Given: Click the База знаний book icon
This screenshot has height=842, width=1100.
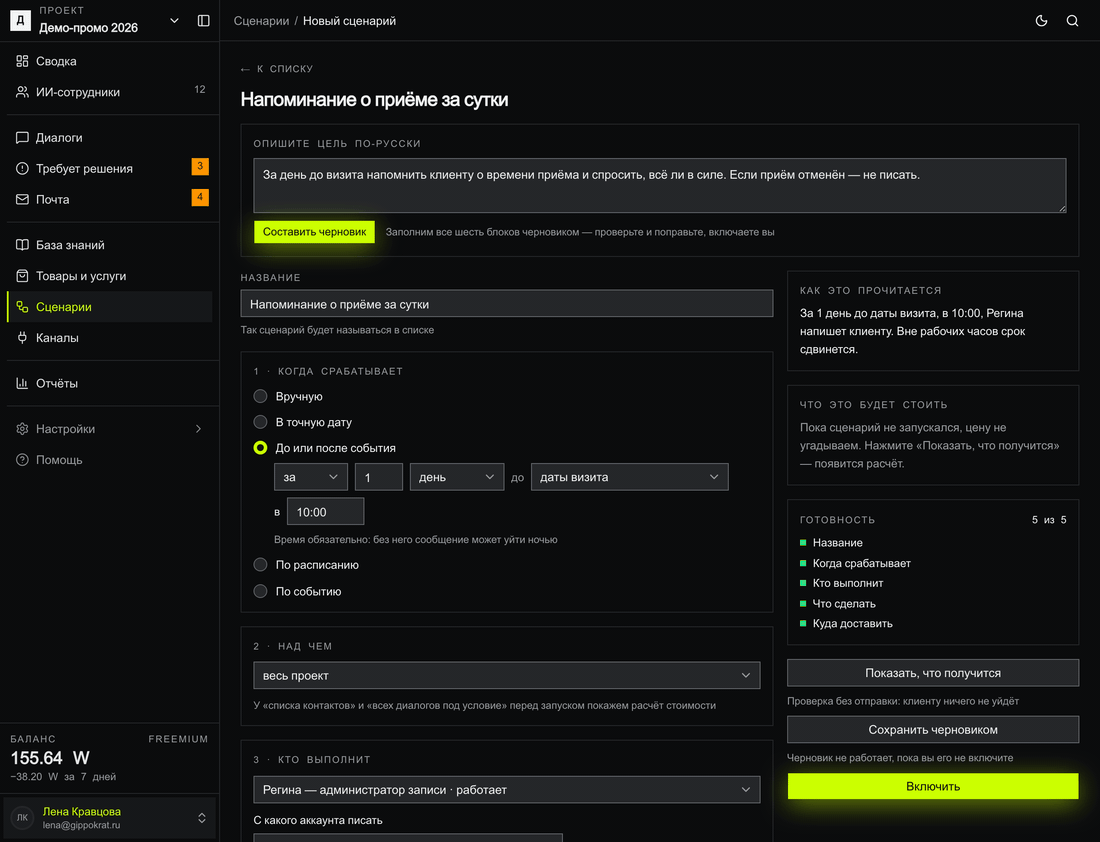Looking at the screenshot, I should (x=22, y=245).
